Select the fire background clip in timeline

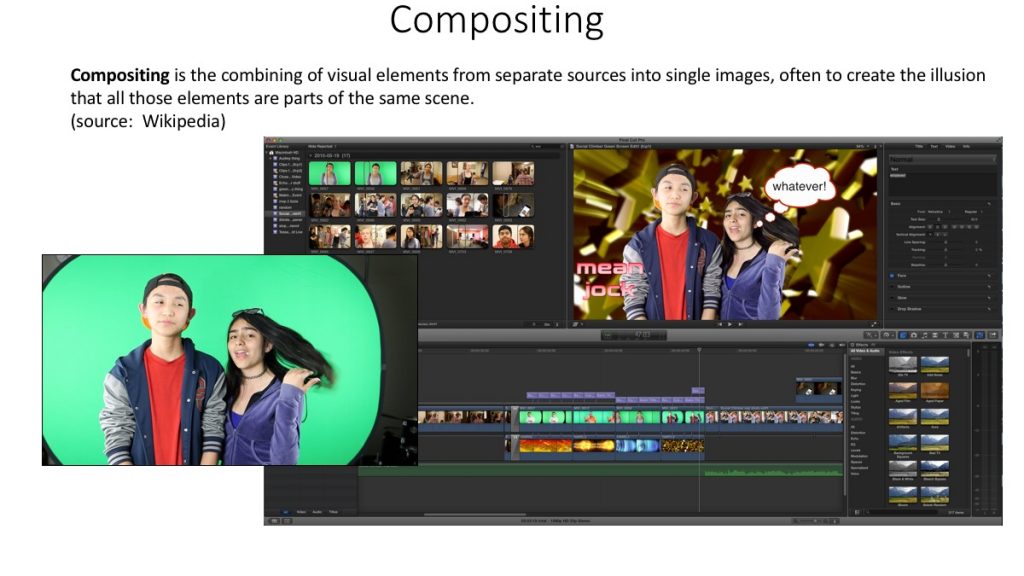tap(545, 446)
